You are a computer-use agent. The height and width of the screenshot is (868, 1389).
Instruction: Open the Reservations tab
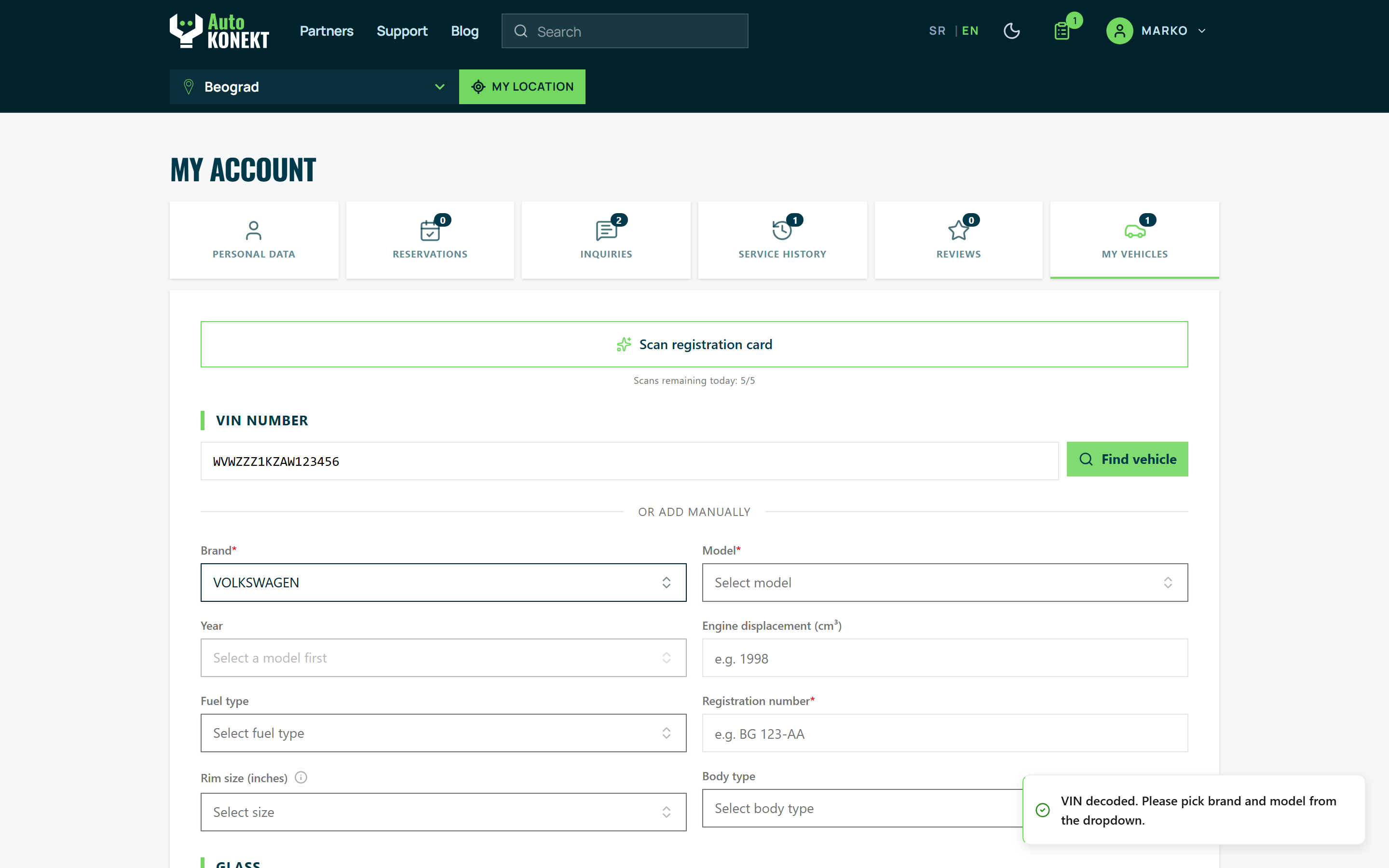point(430,240)
